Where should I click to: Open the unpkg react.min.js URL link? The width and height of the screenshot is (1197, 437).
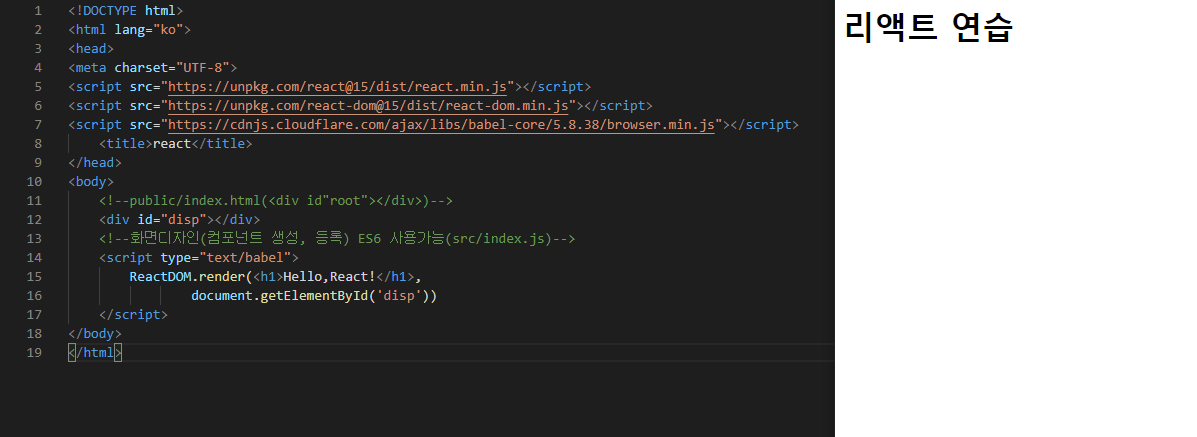337,86
